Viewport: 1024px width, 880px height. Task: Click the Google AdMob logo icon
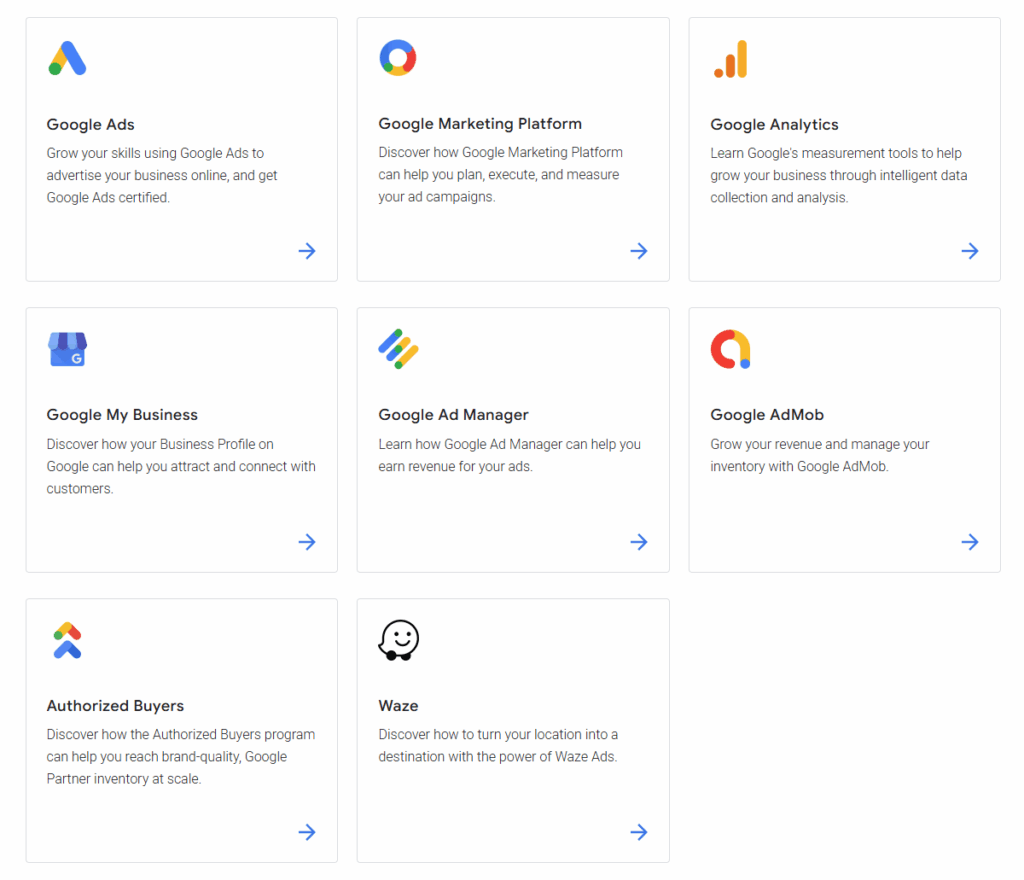pos(730,349)
